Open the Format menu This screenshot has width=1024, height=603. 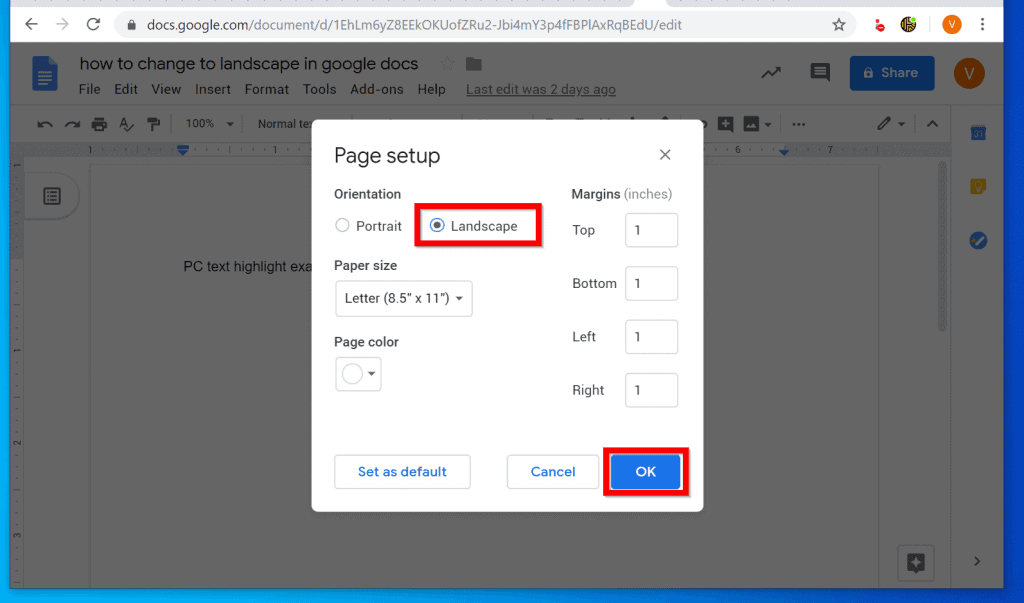[x=266, y=90]
